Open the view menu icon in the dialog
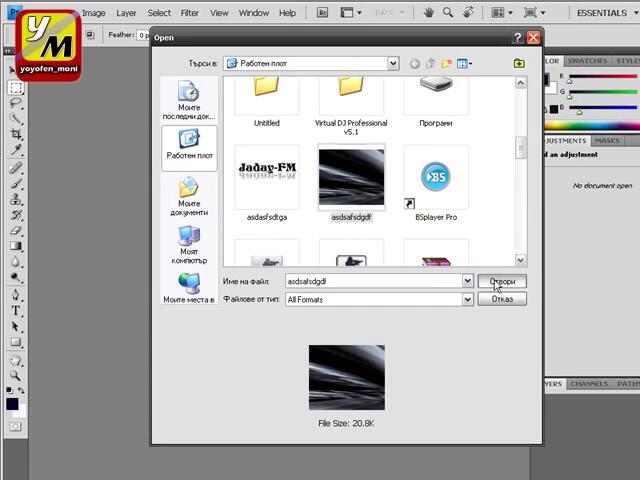 [x=464, y=63]
